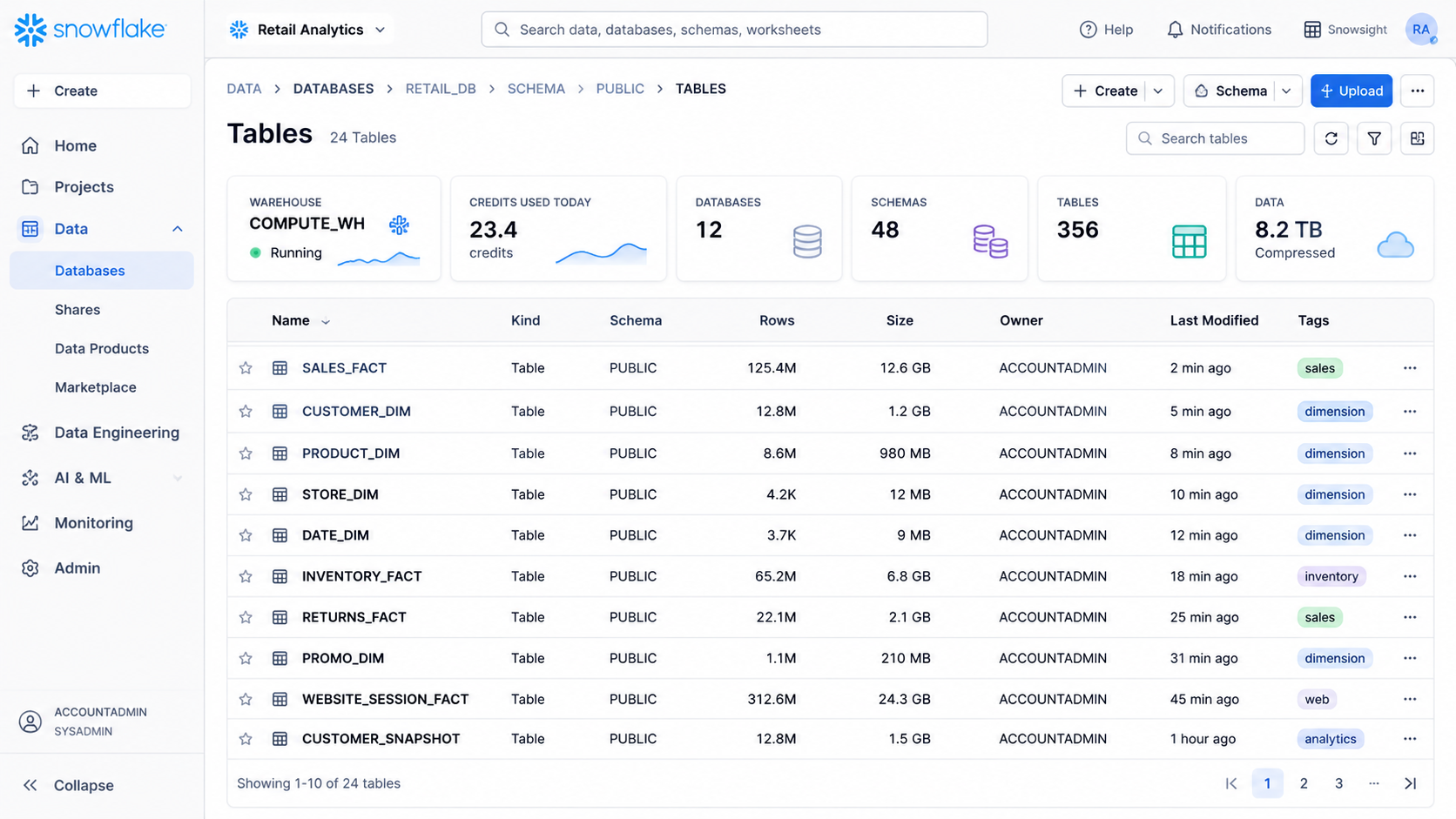Star the PRODUCT_DIM table
This screenshot has height=819, width=1456.
(246, 453)
